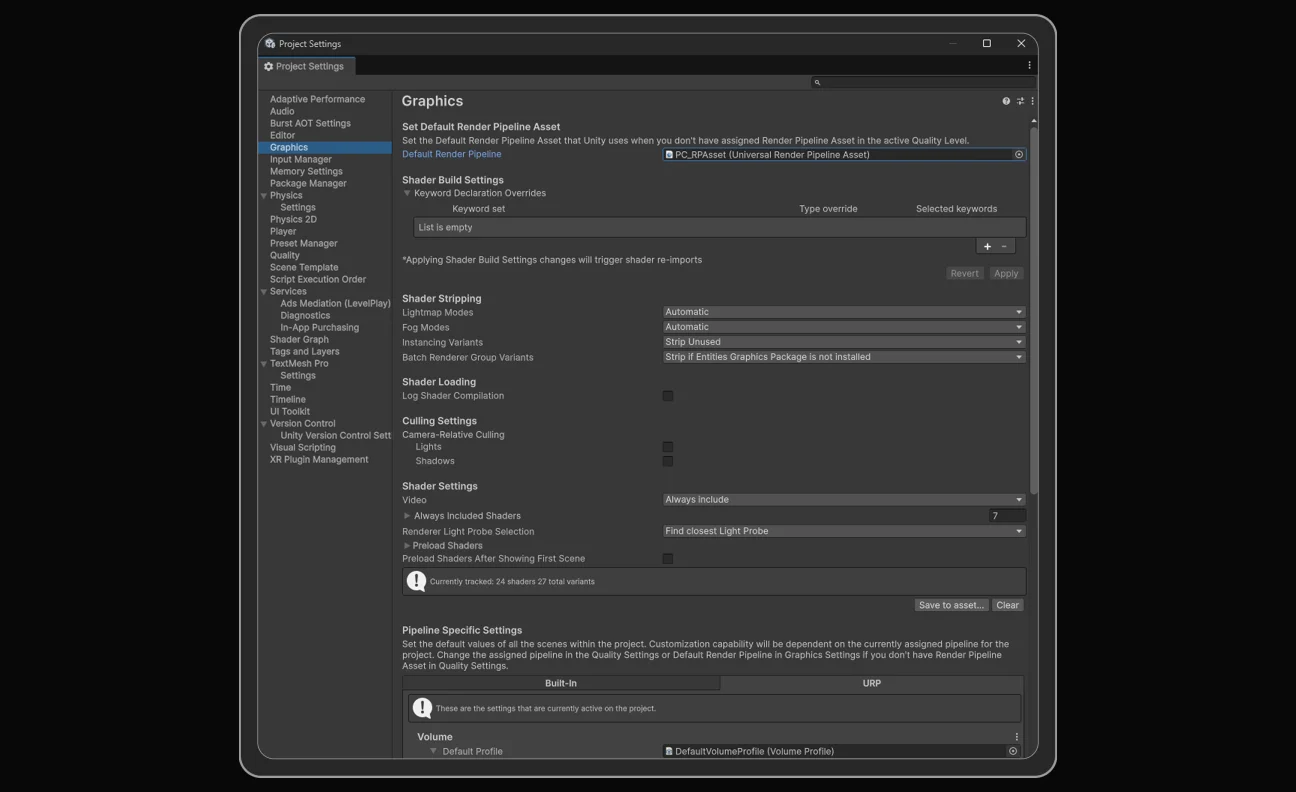Switch to the Built-In pipeline tab

561,683
